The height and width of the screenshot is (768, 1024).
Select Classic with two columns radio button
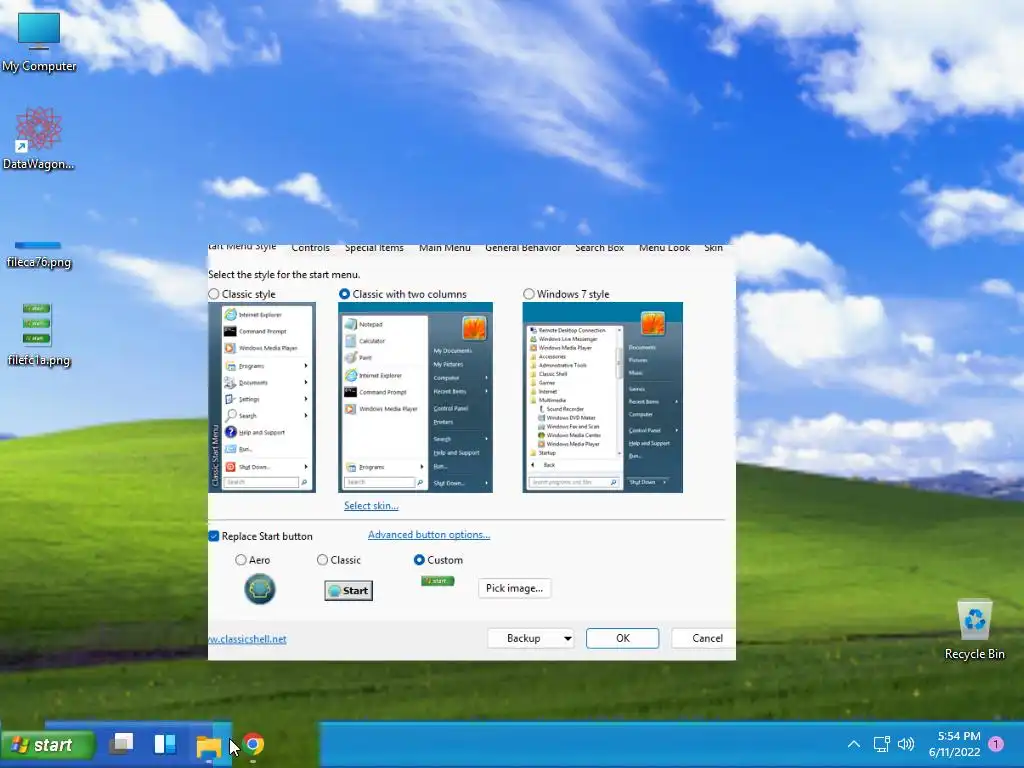(344, 295)
